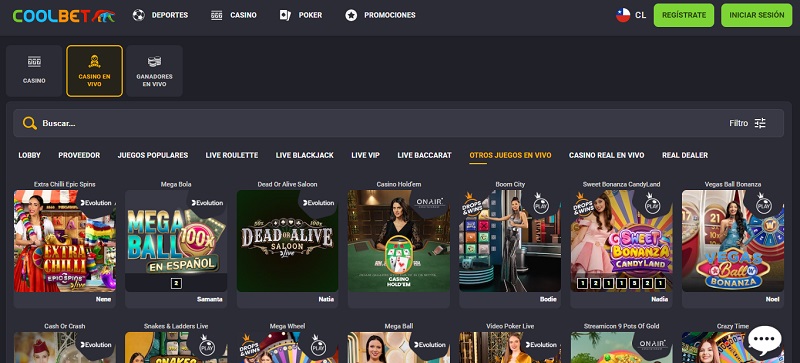The image size is (800, 363).
Task: Click the Iniciar Sesión button
Action: (757, 15)
